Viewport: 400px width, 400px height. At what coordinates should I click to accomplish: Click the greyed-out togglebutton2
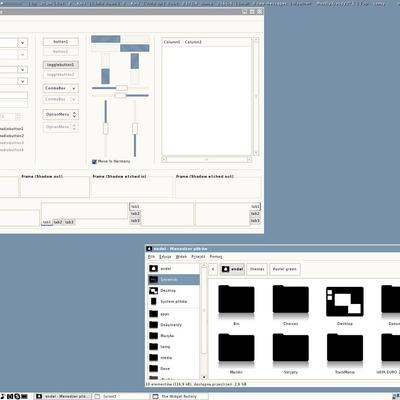coord(61,75)
